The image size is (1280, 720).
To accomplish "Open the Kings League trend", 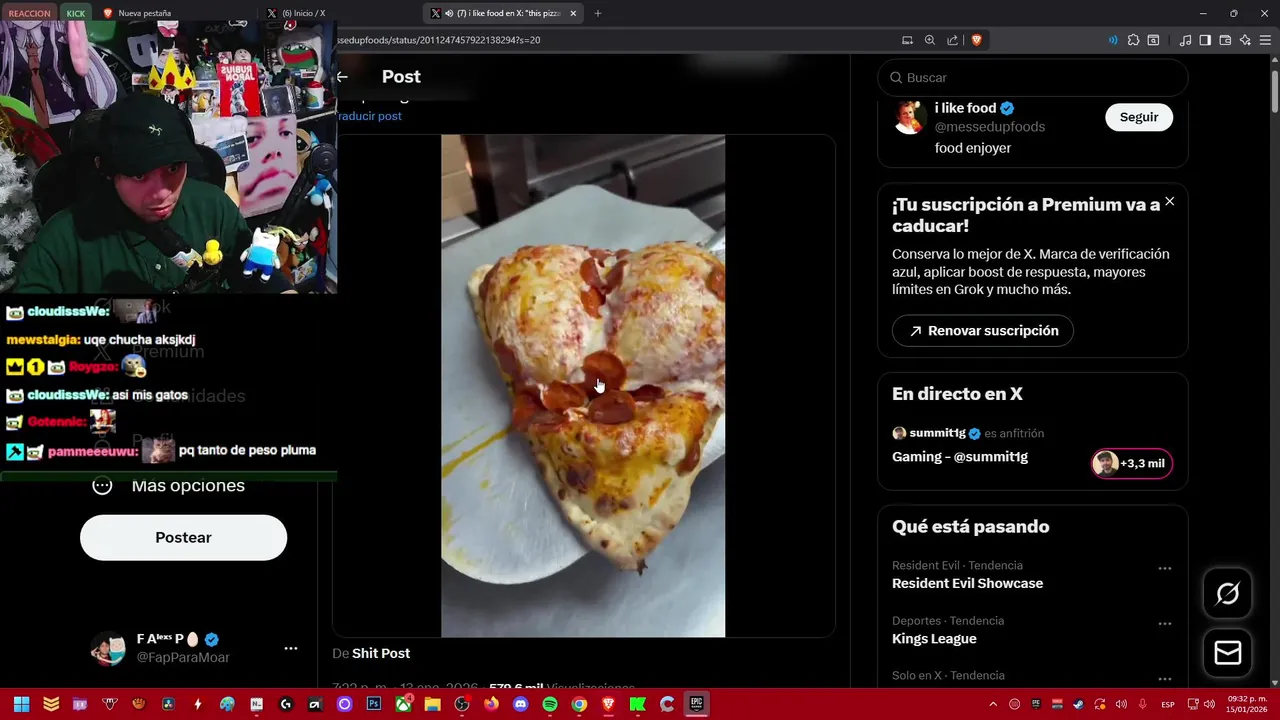I will pos(934,638).
